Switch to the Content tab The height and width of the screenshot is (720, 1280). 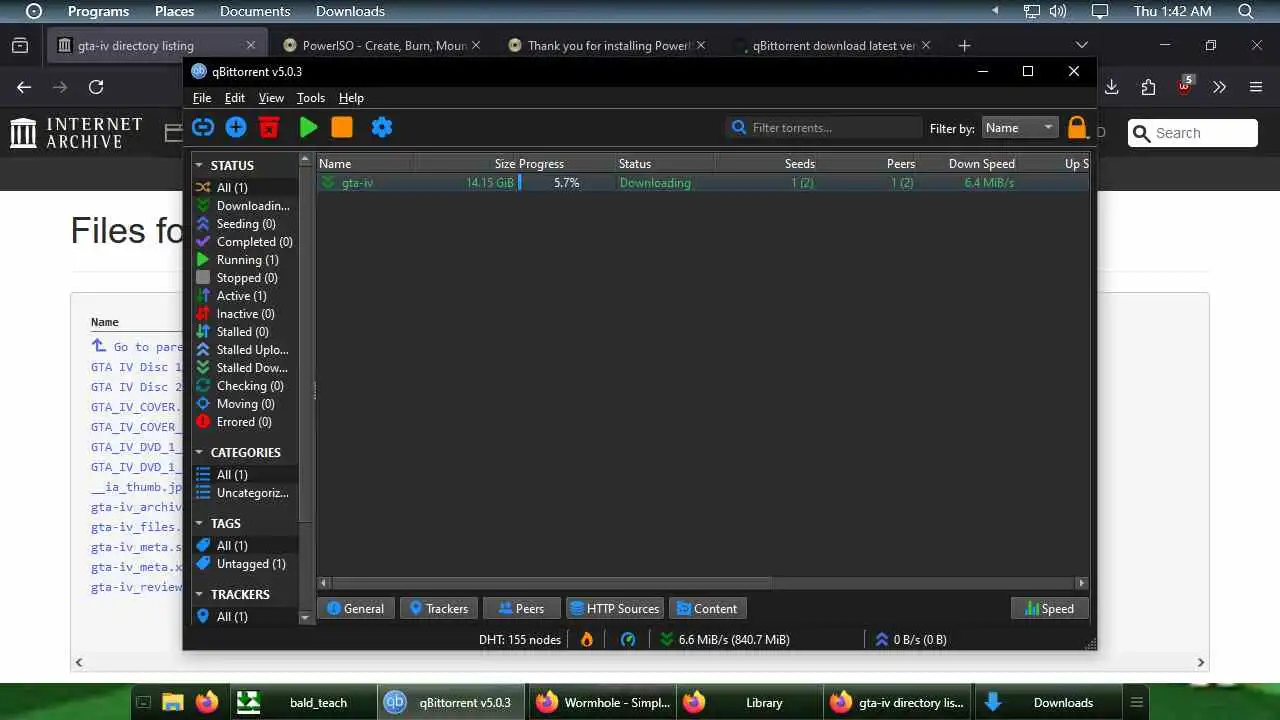[x=707, y=608]
